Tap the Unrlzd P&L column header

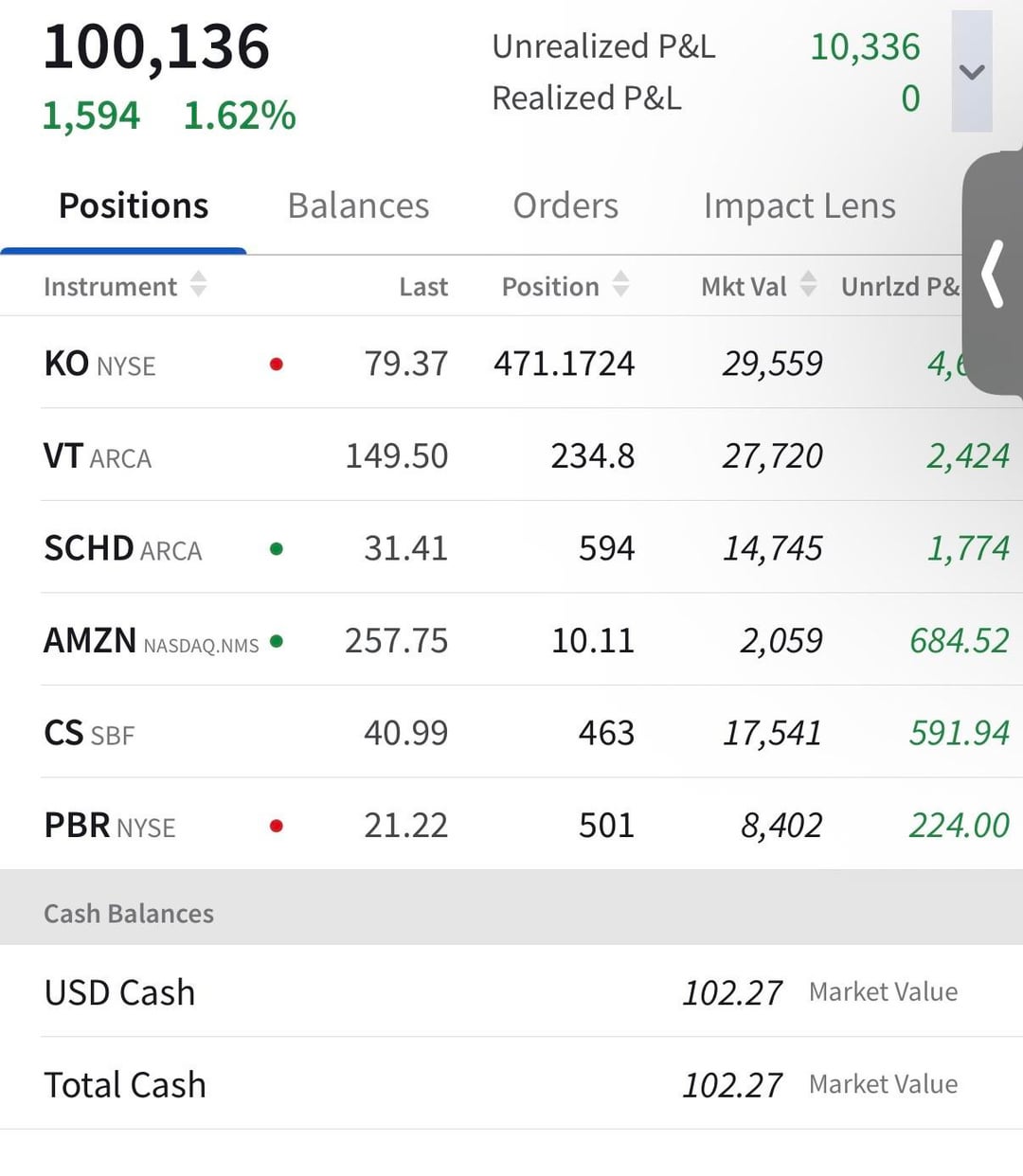[x=899, y=287]
